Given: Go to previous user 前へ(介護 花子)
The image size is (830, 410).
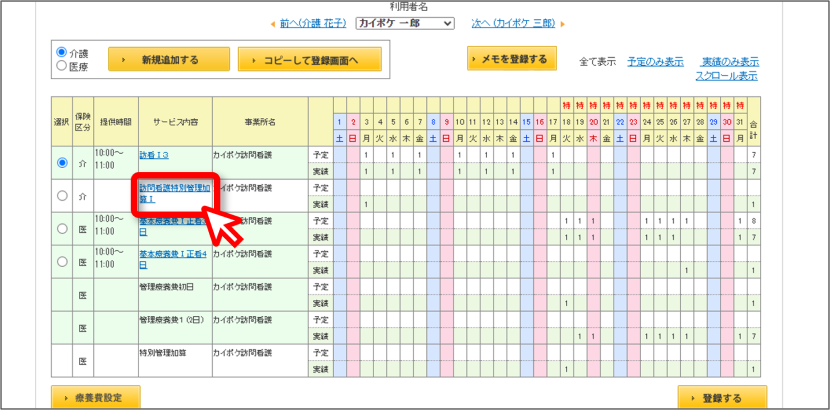Looking at the screenshot, I should [313, 23].
